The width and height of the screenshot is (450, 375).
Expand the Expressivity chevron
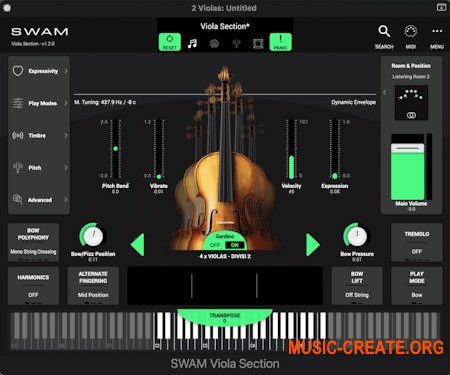(66, 71)
